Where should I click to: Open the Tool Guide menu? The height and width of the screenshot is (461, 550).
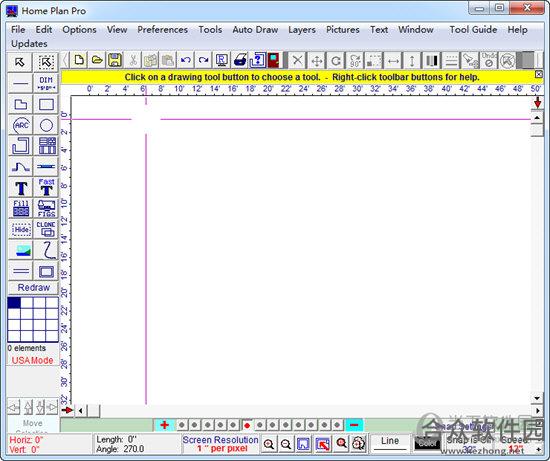[x=473, y=30]
